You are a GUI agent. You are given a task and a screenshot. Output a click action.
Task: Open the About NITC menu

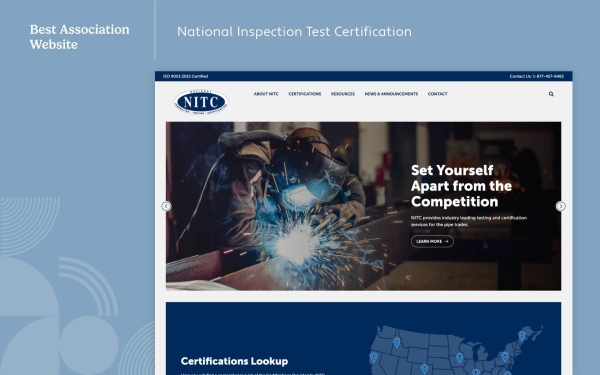(266, 94)
